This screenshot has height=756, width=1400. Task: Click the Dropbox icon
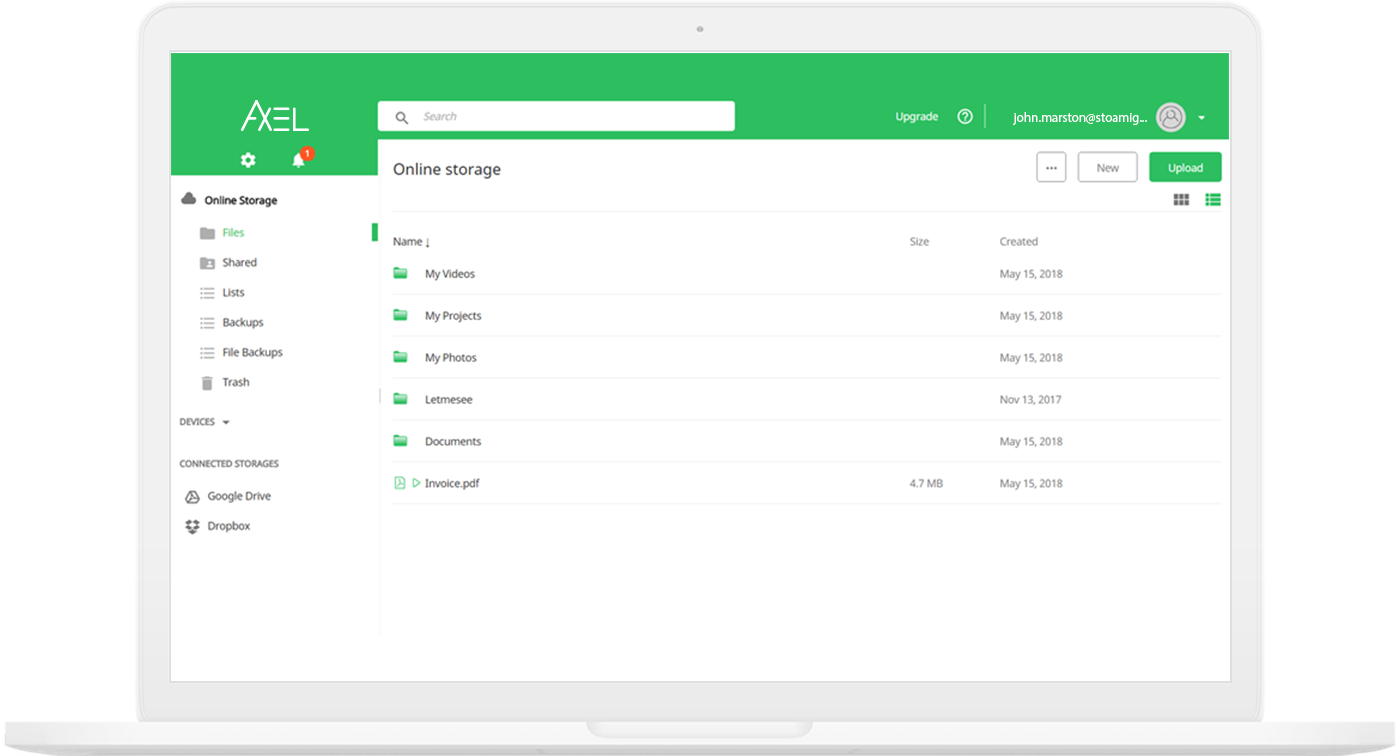pyautogui.click(x=192, y=526)
